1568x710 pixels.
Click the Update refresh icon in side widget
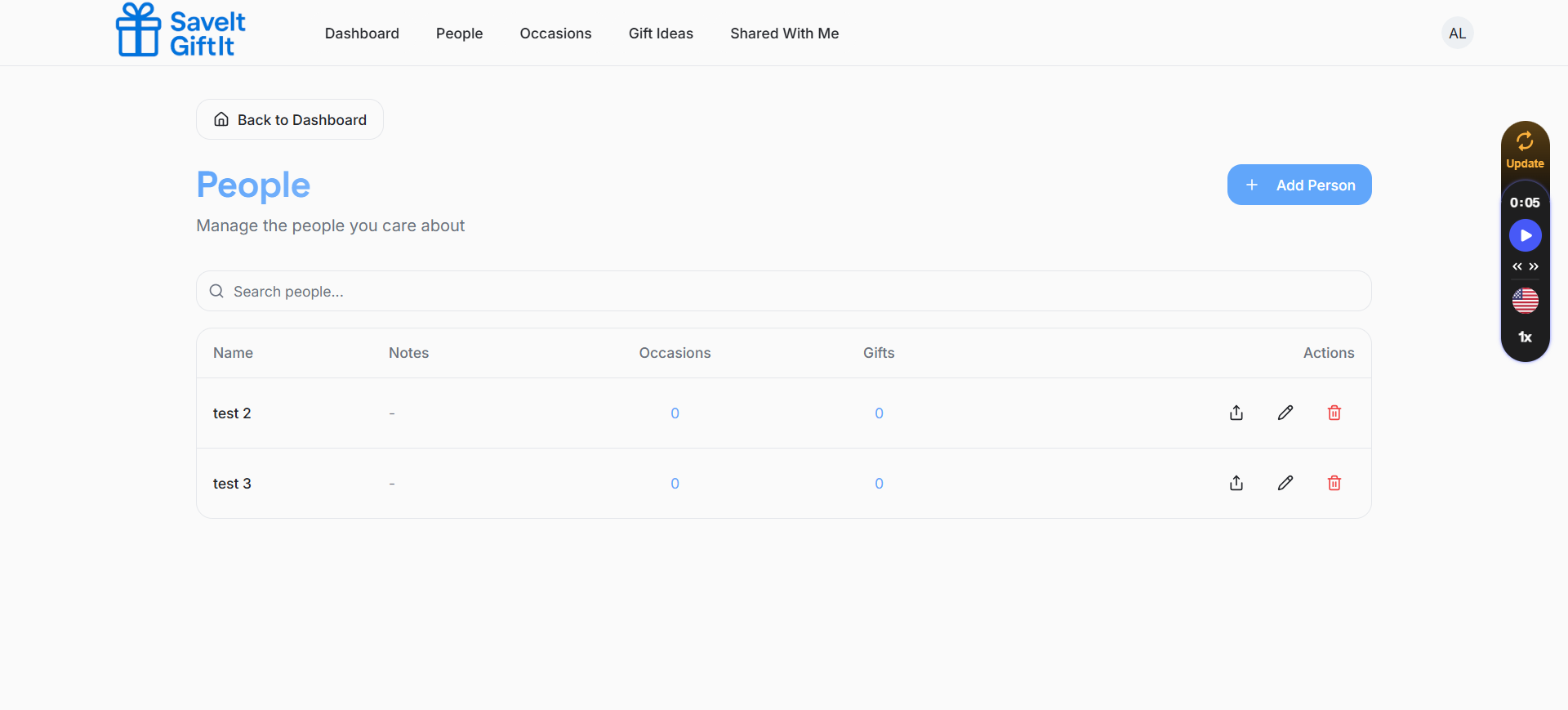[x=1525, y=141]
